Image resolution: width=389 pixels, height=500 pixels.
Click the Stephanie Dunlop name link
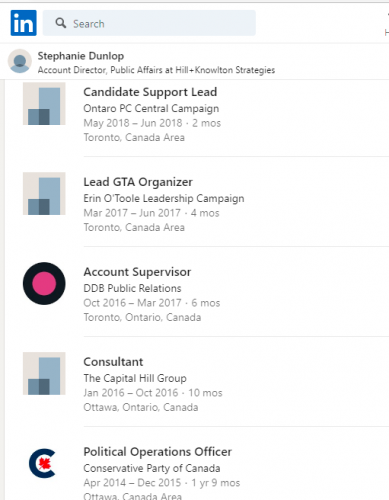click(x=81, y=56)
